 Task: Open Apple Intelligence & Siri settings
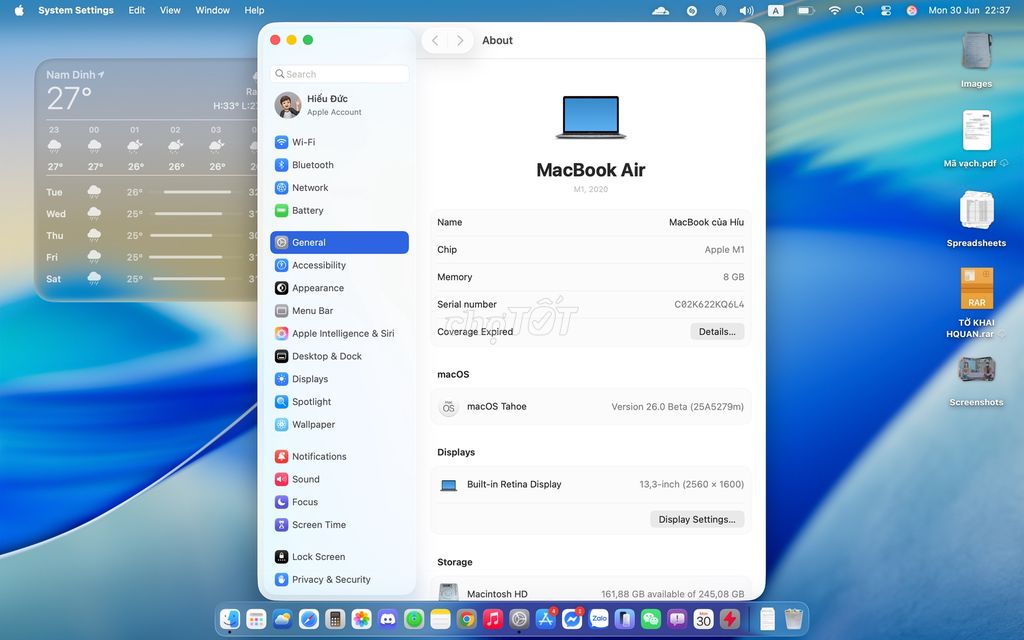[339, 334]
